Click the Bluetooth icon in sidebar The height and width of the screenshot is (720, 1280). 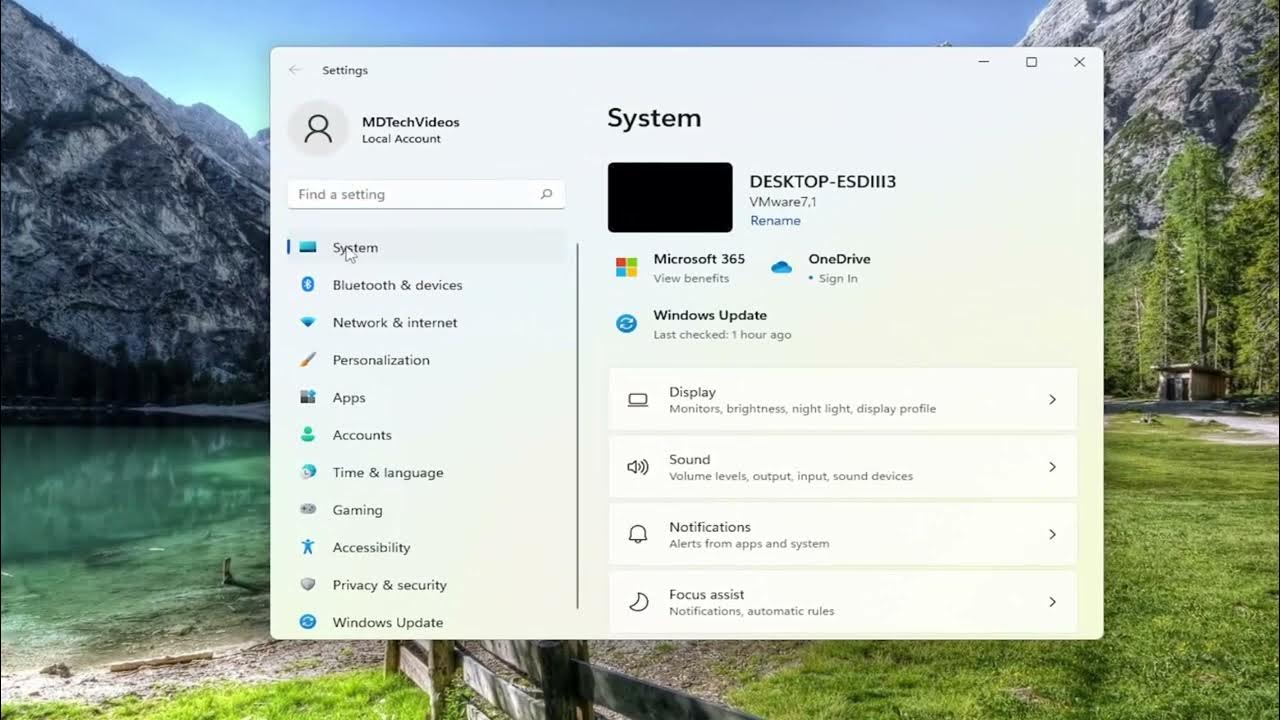coord(308,285)
